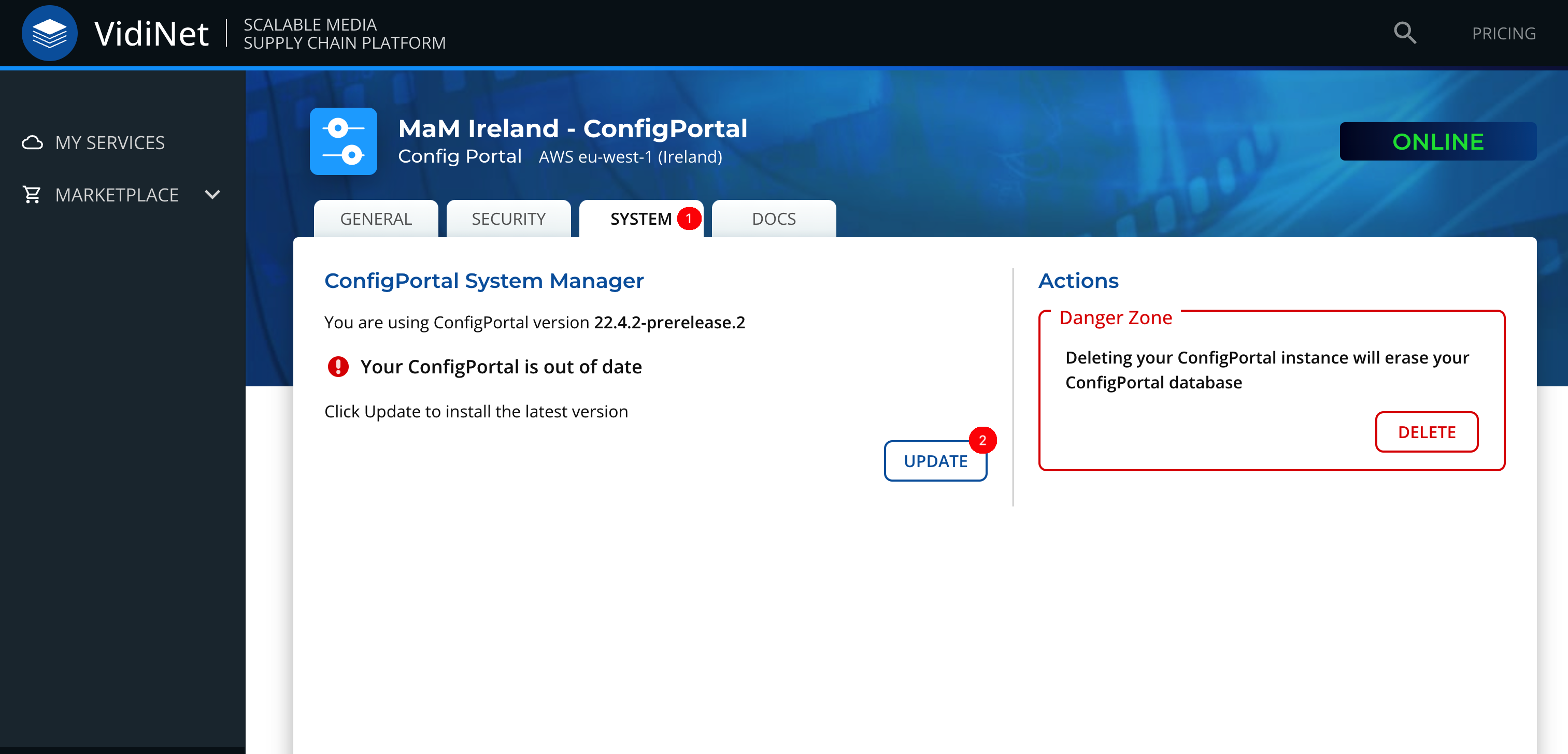1568x754 pixels.
Task: Open the Marketplace sidebar item
Action: pyautogui.click(x=117, y=195)
